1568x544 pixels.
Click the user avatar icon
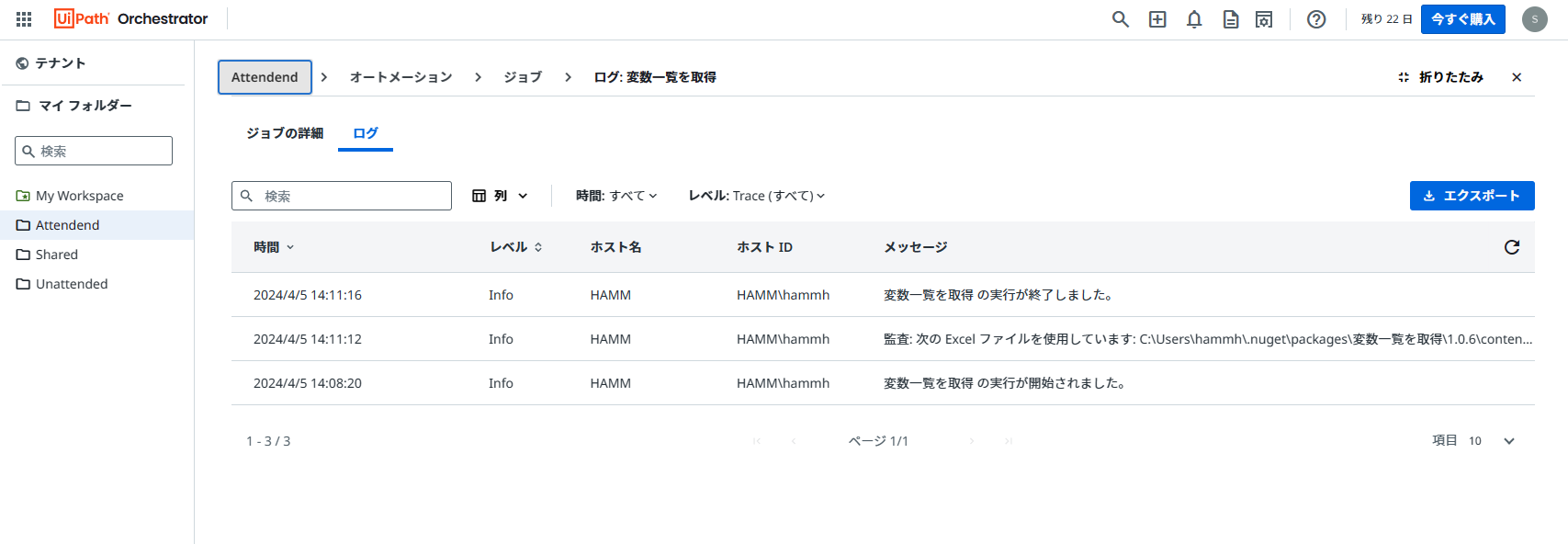[x=1535, y=19]
